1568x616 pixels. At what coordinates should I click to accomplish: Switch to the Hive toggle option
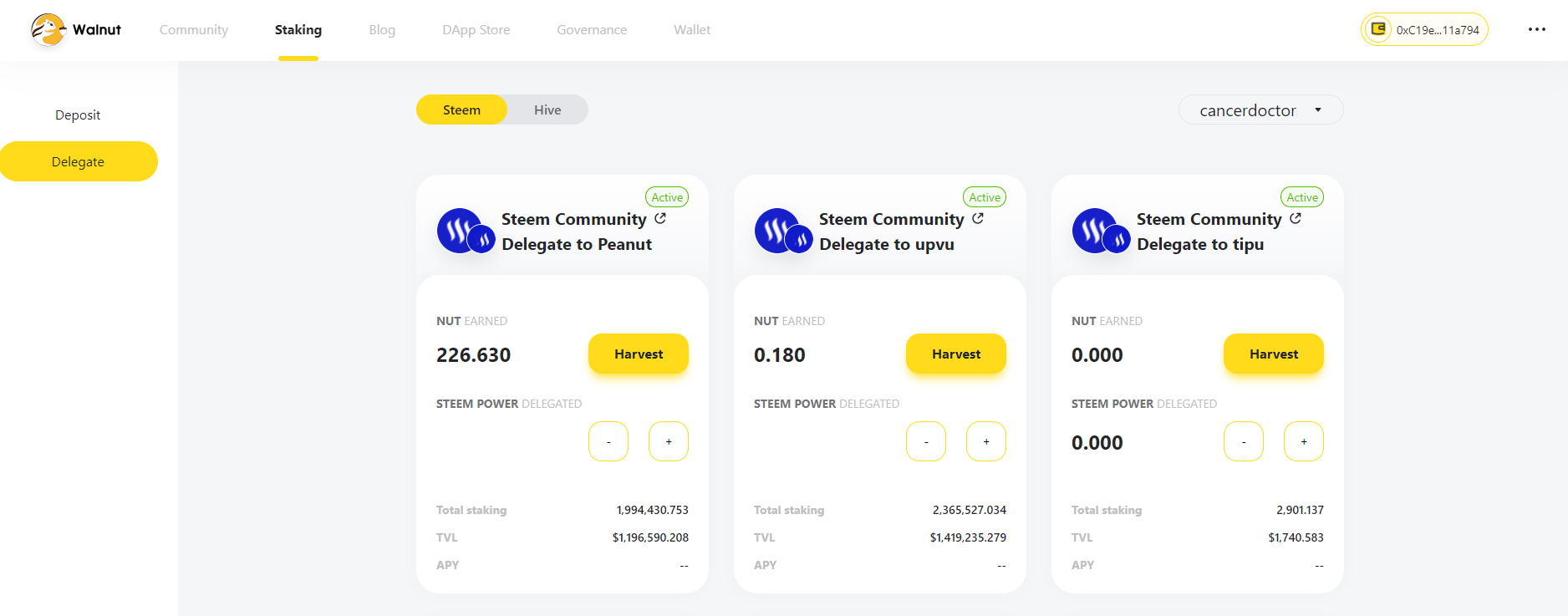547,109
